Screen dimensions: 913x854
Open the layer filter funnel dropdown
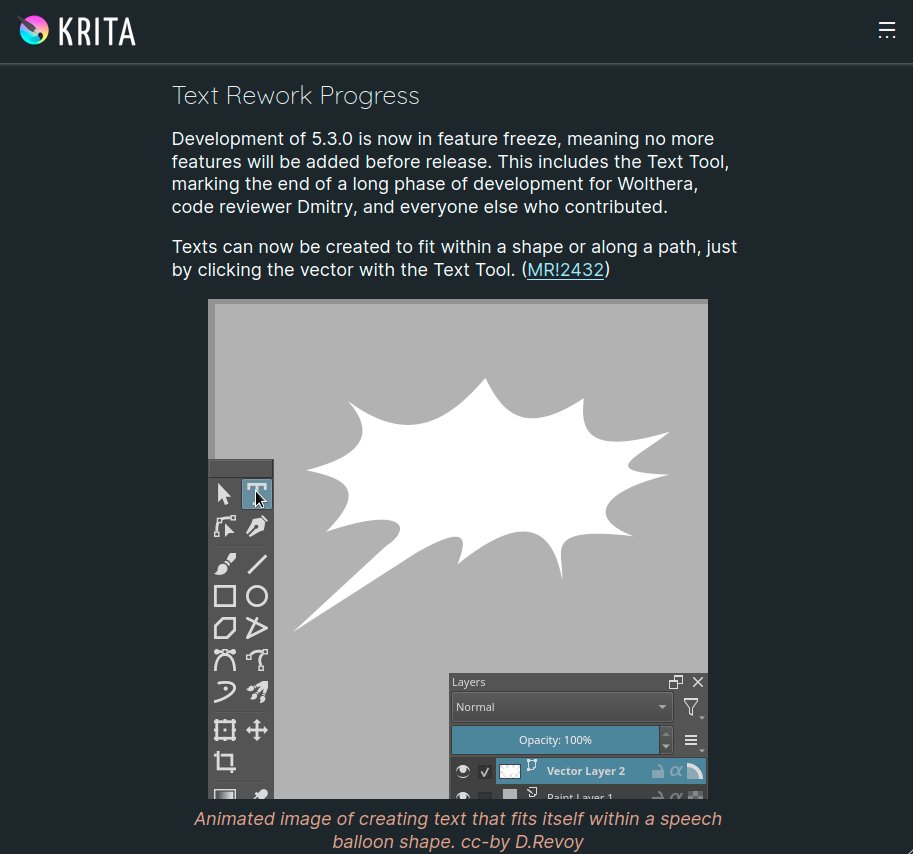point(691,708)
